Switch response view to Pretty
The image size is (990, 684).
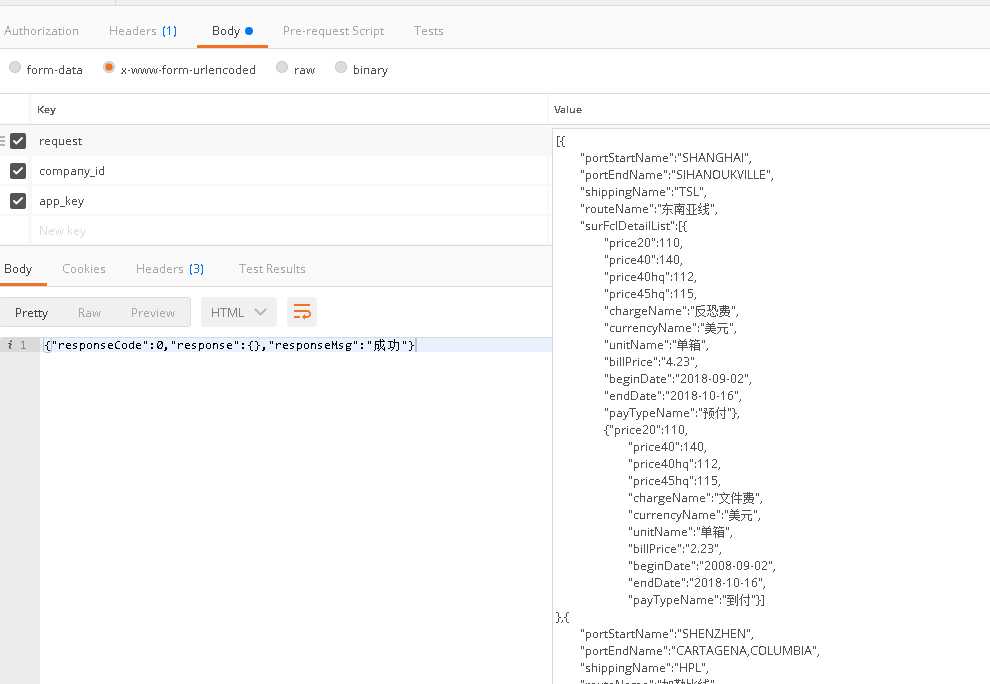point(32,313)
